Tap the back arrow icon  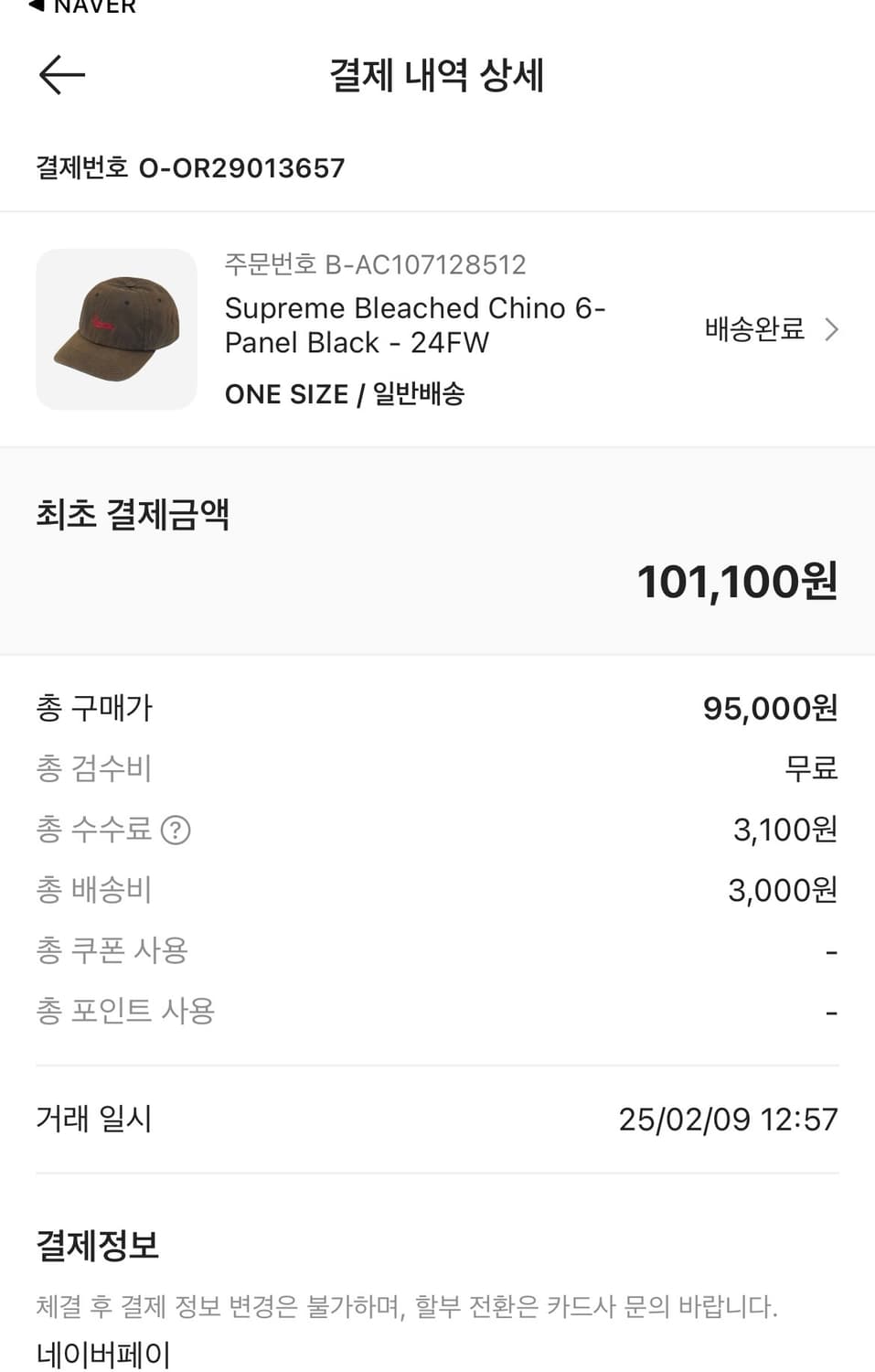pos(62,75)
